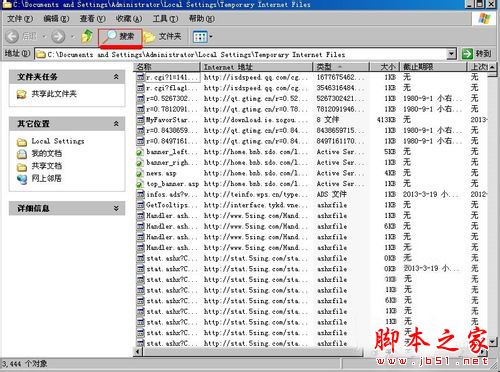
Task: Collapse the 文件夹任务 panel
Action: click(x=116, y=77)
